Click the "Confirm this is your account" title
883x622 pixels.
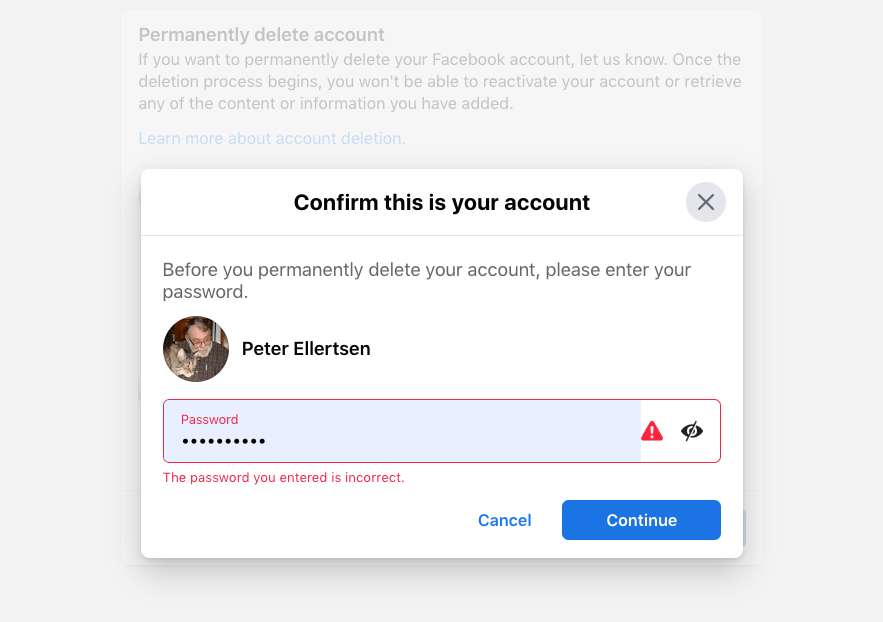[x=441, y=203]
